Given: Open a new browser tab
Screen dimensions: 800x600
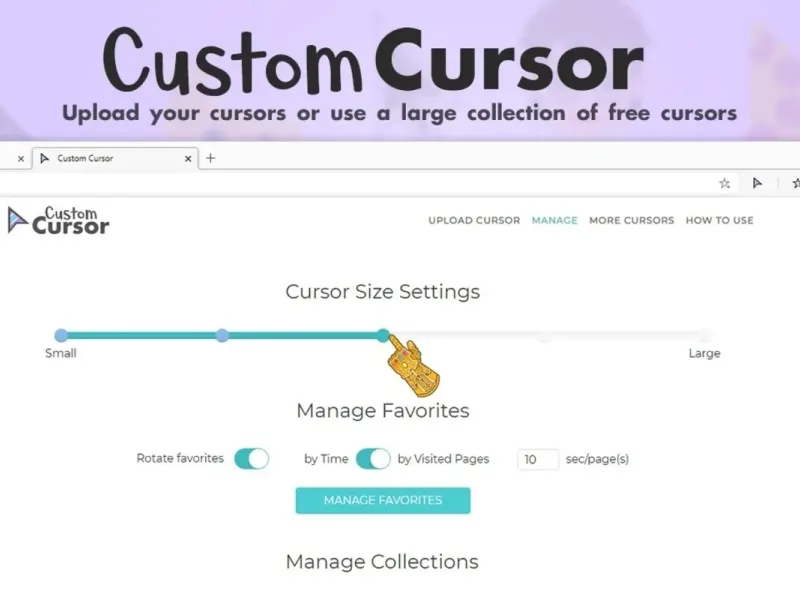Looking at the screenshot, I should pyautogui.click(x=210, y=158).
